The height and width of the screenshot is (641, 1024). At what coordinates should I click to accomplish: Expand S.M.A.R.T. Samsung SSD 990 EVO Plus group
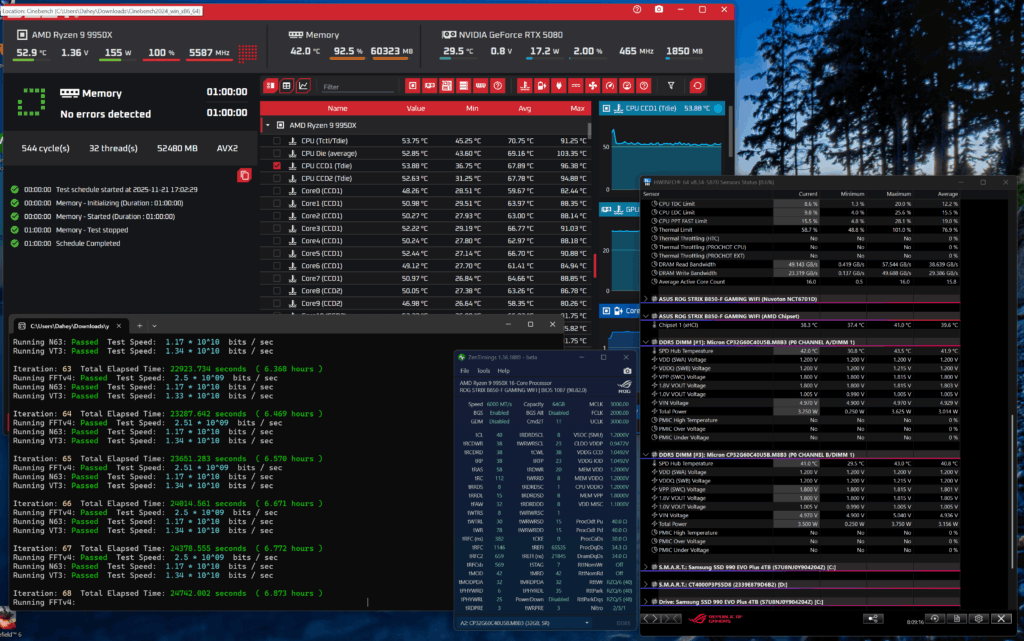coord(646,567)
